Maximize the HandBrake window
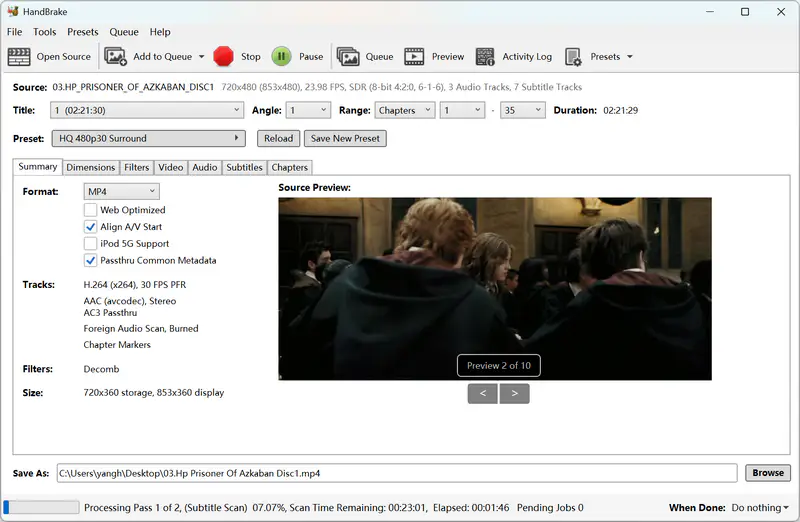The image size is (800, 522). pyautogui.click(x=745, y=12)
